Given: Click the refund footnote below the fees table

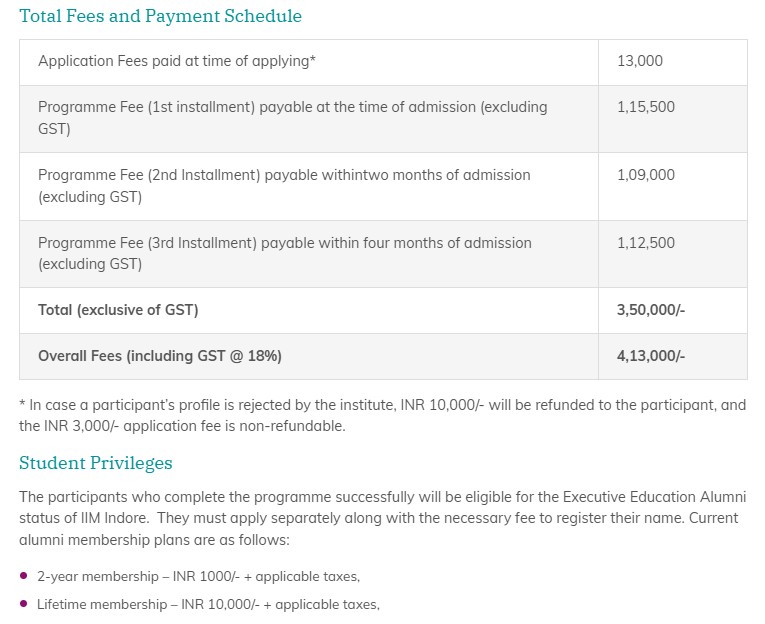Looking at the screenshot, I should coord(382,415).
